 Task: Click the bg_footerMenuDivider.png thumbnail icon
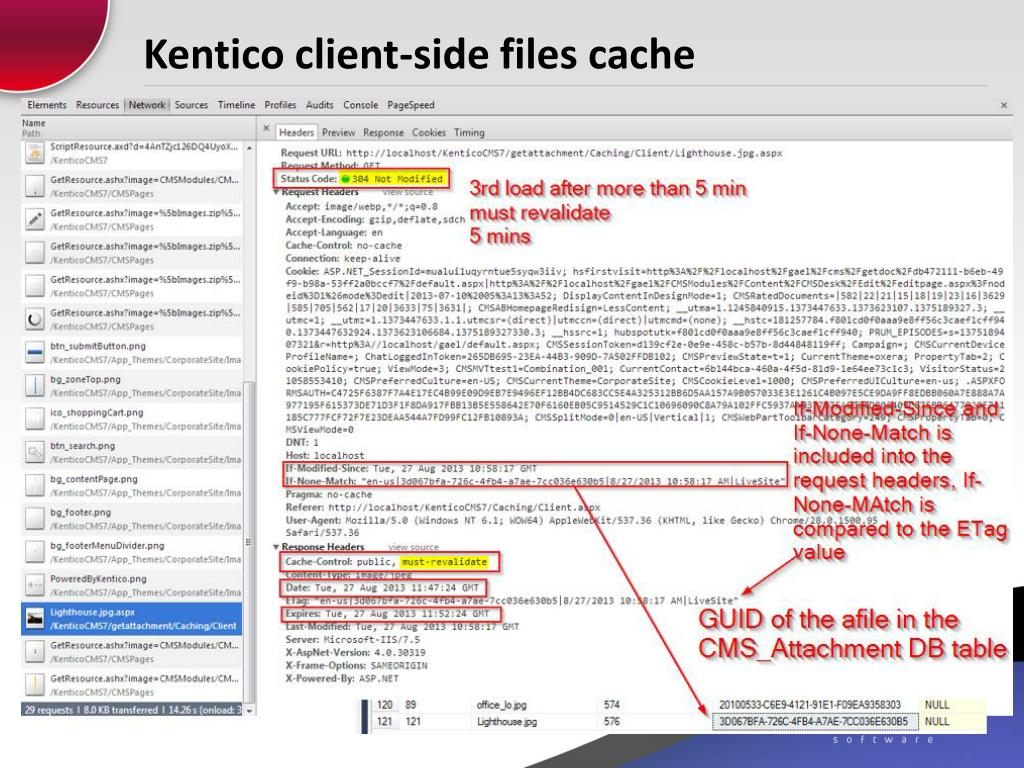[x=35, y=552]
